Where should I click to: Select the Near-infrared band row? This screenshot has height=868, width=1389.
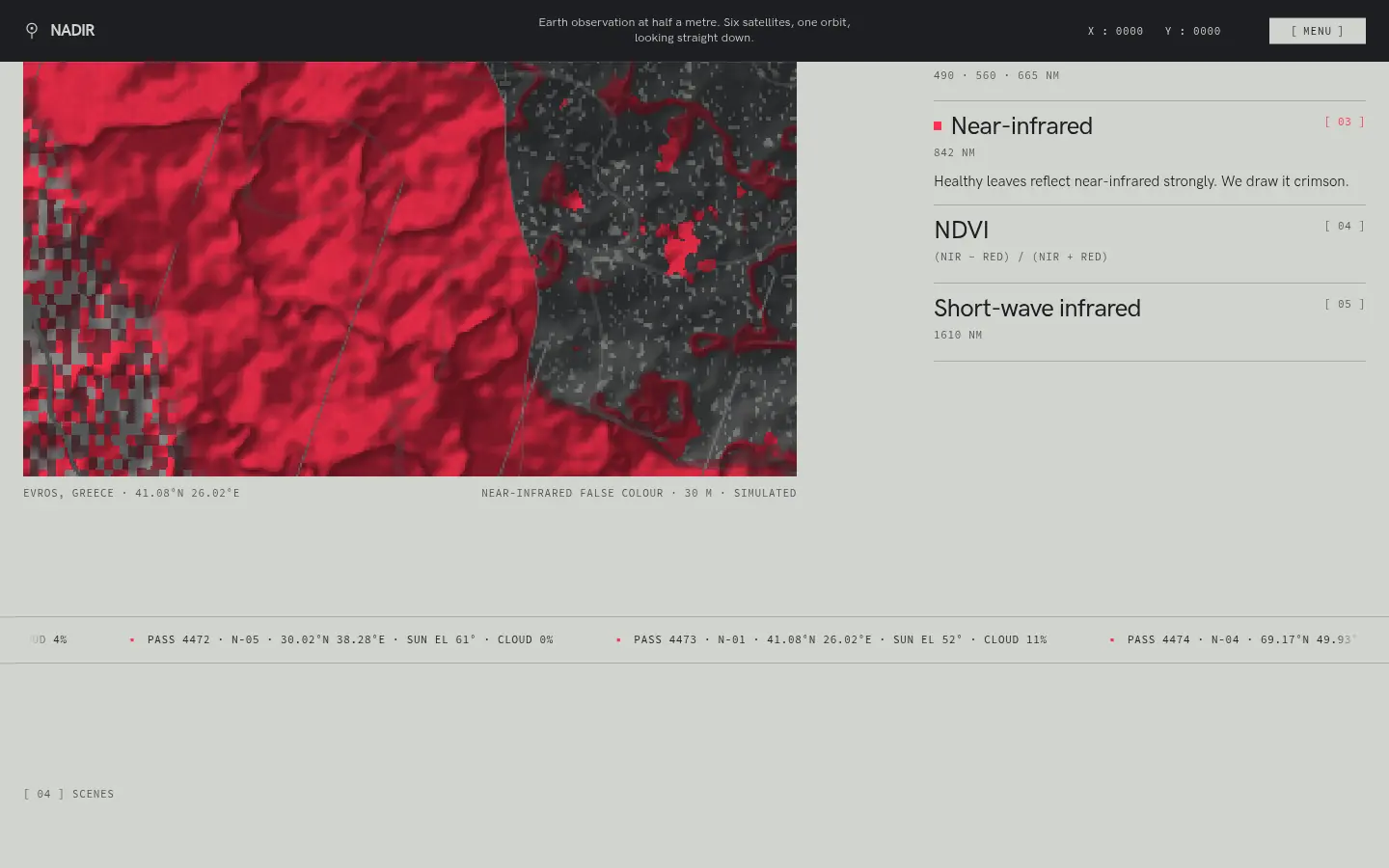tap(1150, 152)
